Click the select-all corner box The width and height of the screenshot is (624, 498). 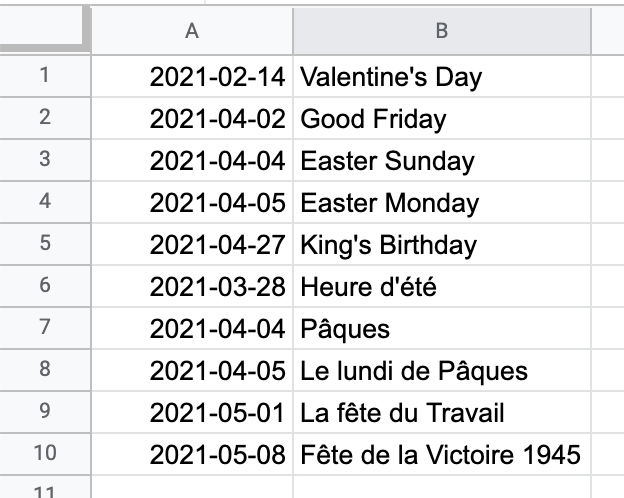pyautogui.click(x=42, y=26)
